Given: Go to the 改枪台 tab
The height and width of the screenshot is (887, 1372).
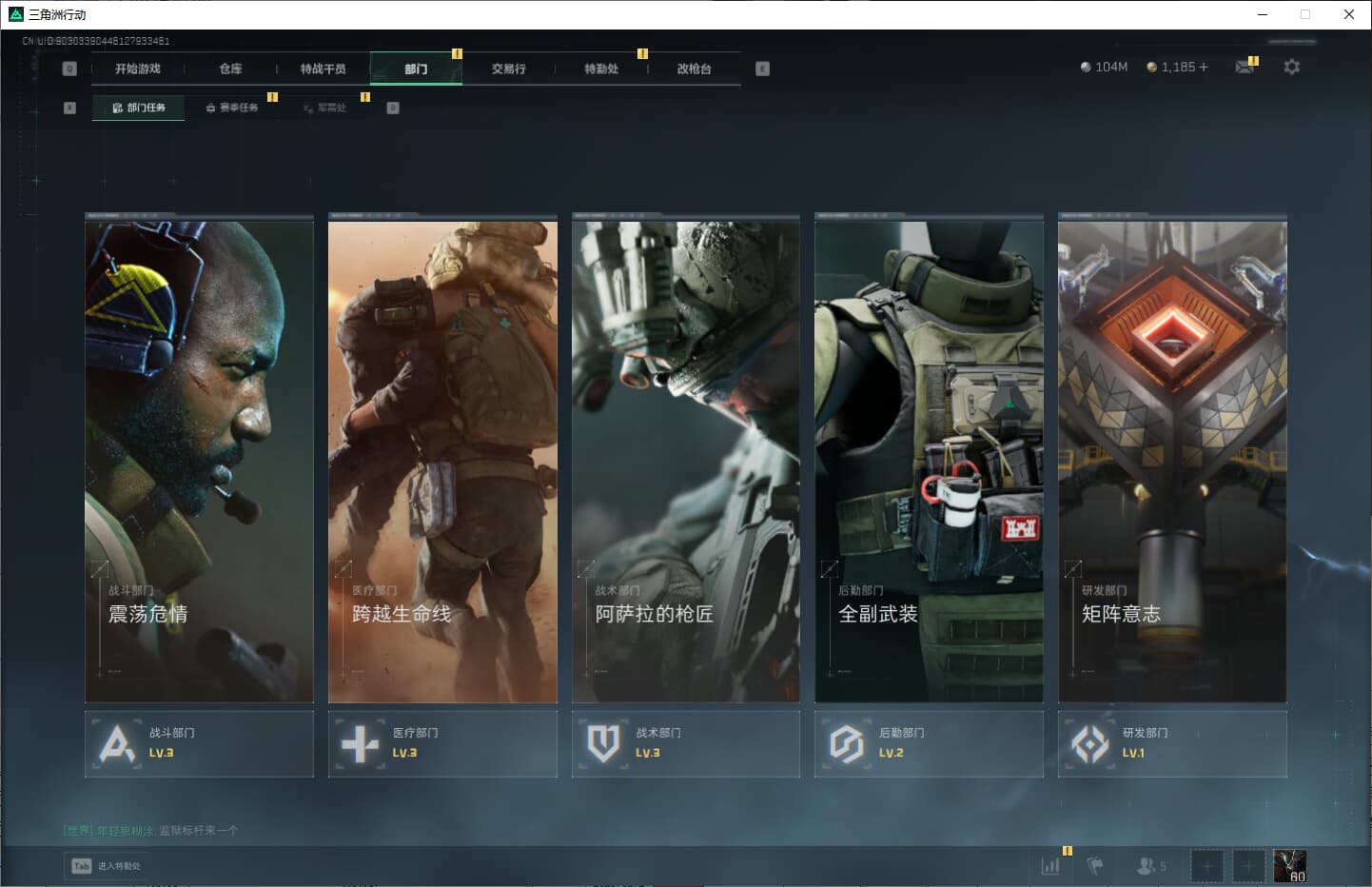Looking at the screenshot, I should click(x=694, y=69).
